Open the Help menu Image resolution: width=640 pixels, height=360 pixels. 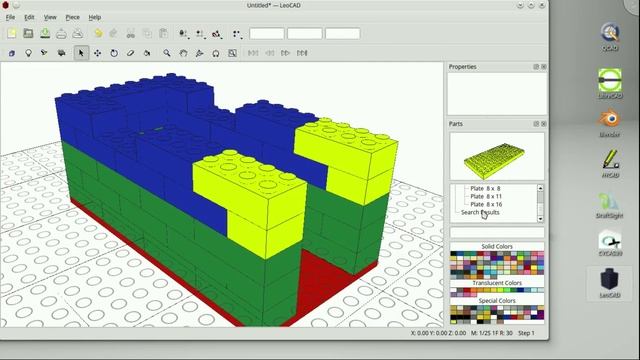(x=95, y=17)
